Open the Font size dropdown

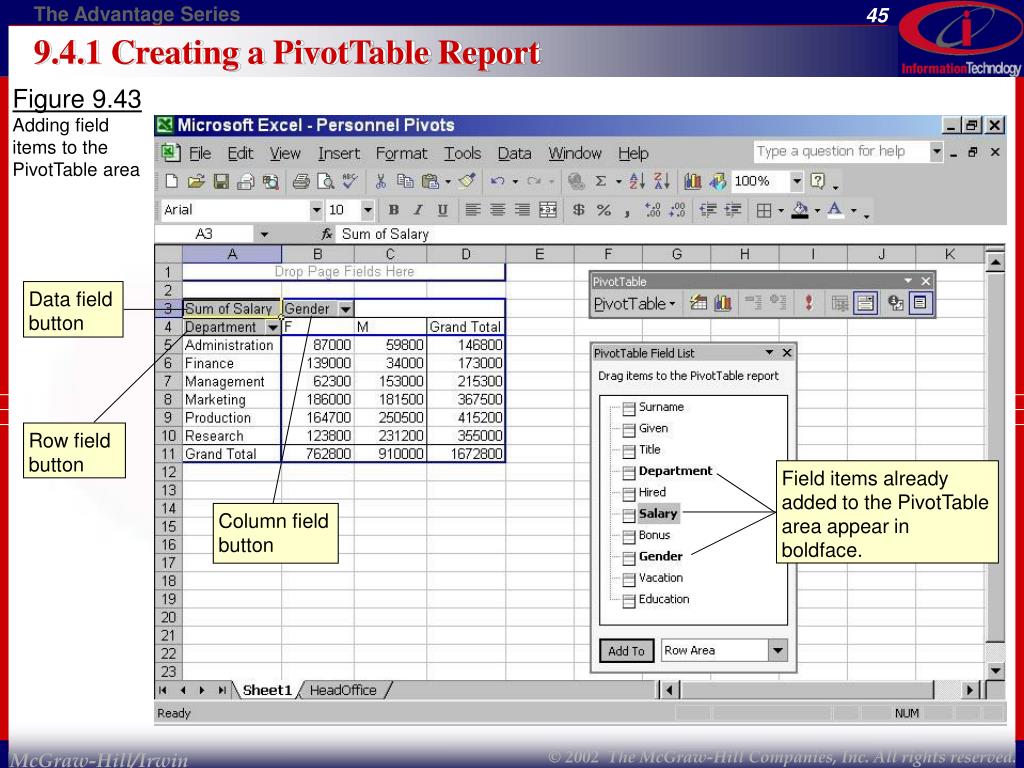click(367, 210)
